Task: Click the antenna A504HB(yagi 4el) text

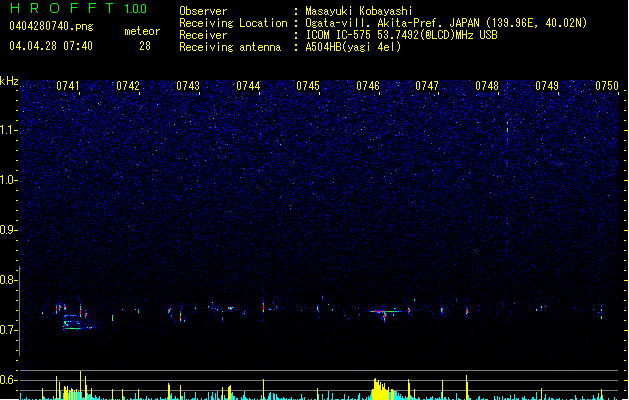Action: [x=353, y=47]
